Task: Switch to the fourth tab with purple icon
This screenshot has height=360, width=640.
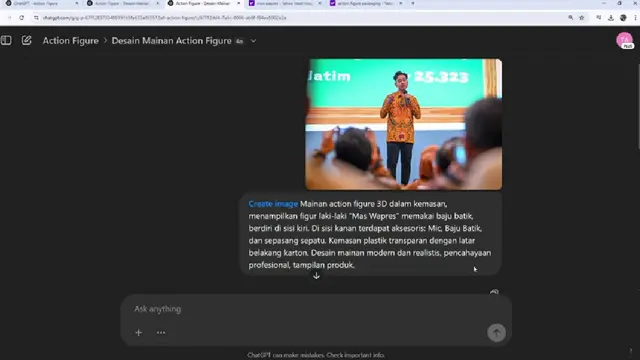Action: 284,4
